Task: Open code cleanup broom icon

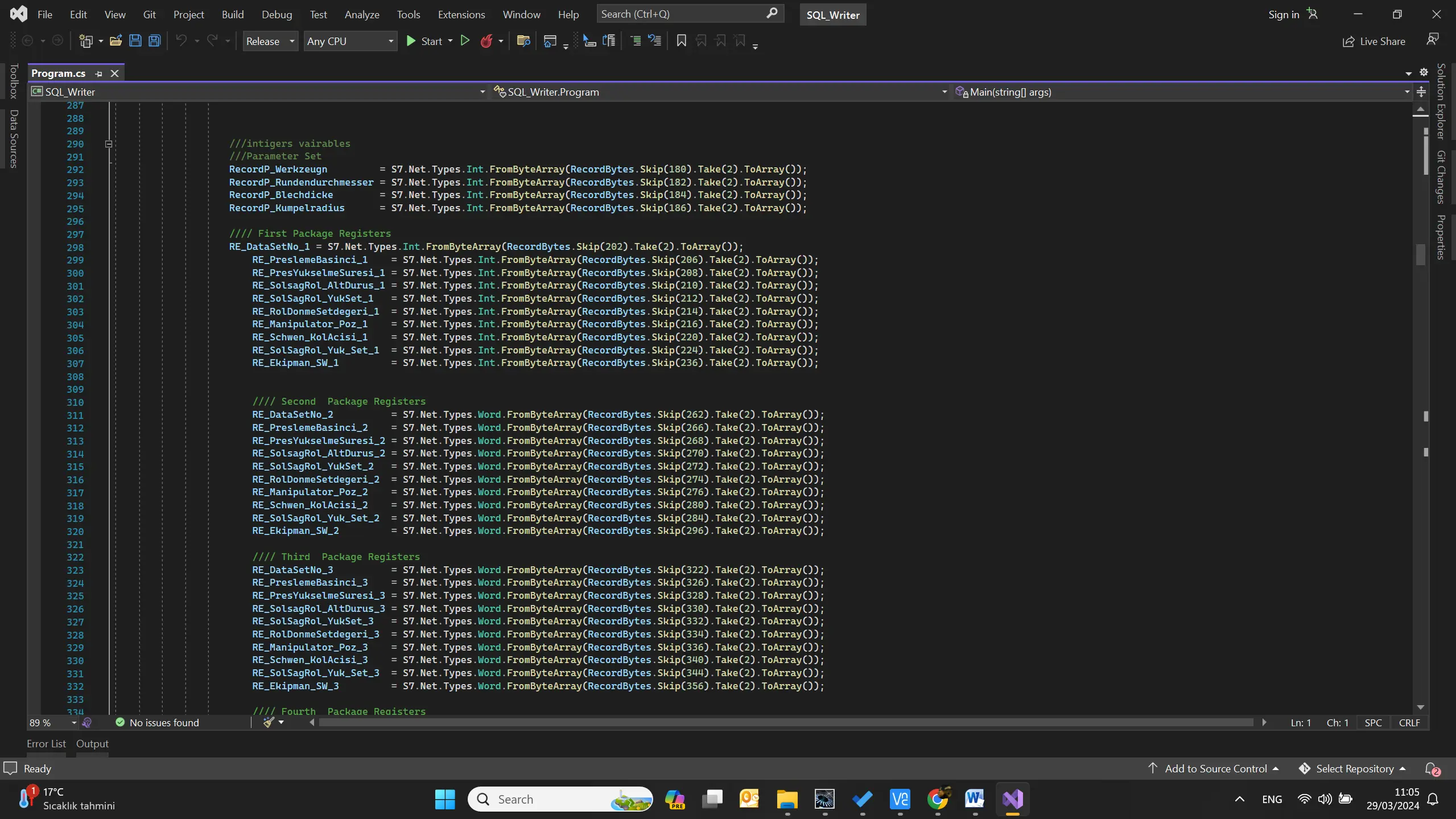Action: point(269,722)
